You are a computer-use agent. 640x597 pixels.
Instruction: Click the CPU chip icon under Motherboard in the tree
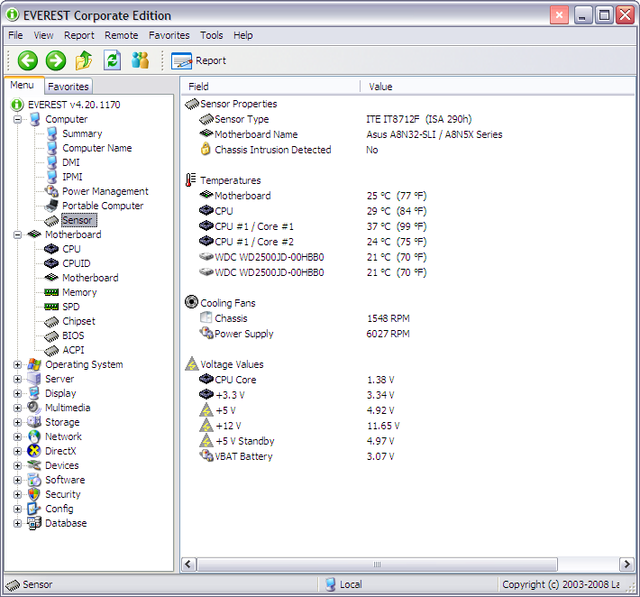point(51,249)
